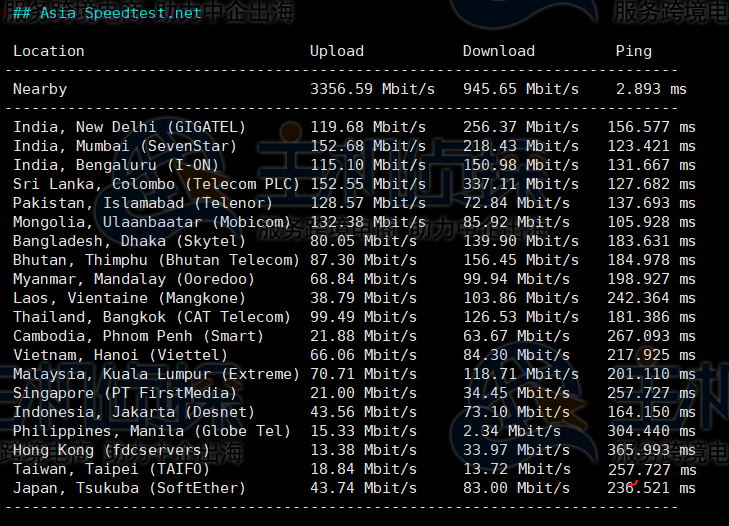Select the India, Mumbai (SevenStar) entry
The height and width of the screenshot is (526, 729).
pos(125,146)
